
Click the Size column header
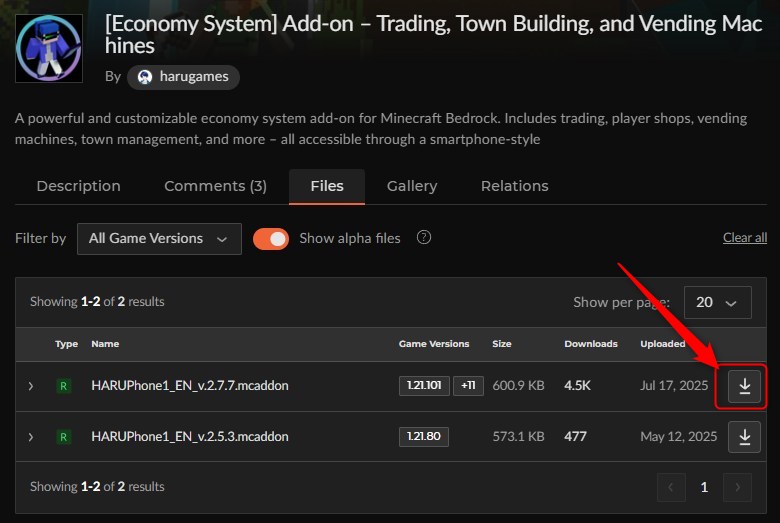[x=501, y=344]
